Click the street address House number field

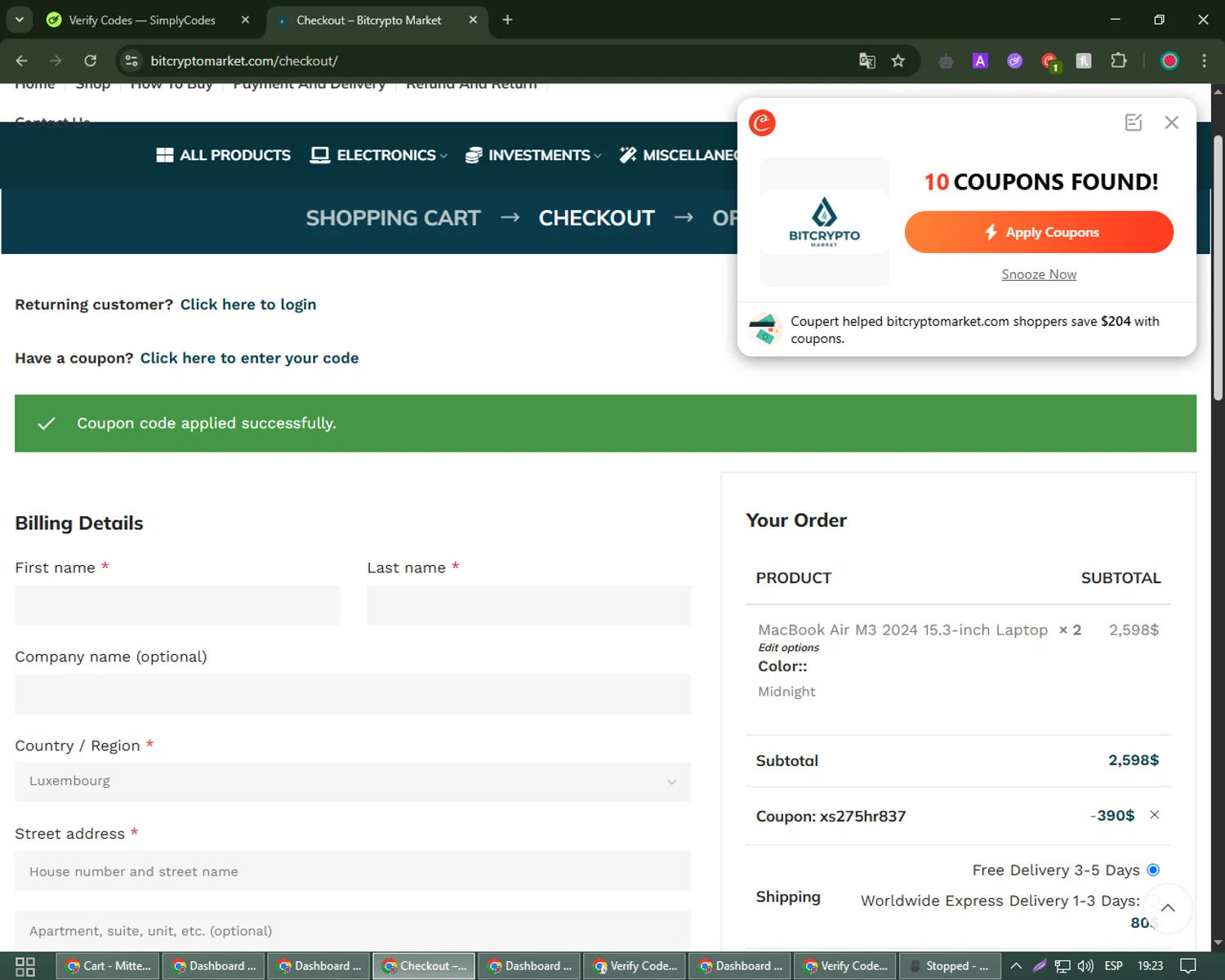point(353,871)
